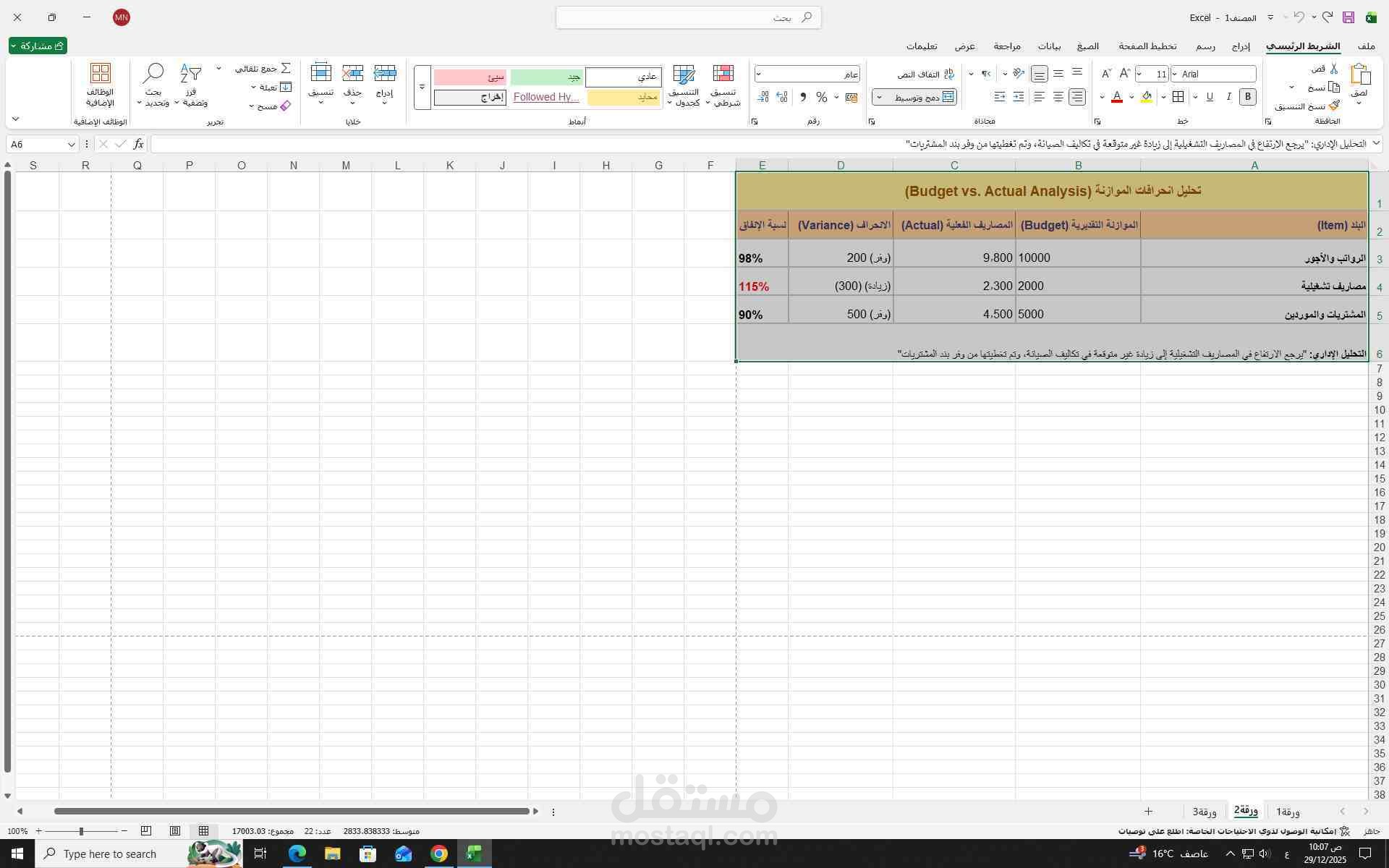Click the format painter brush icon
Viewport: 1389px width, 868px height.
[1334, 106]
